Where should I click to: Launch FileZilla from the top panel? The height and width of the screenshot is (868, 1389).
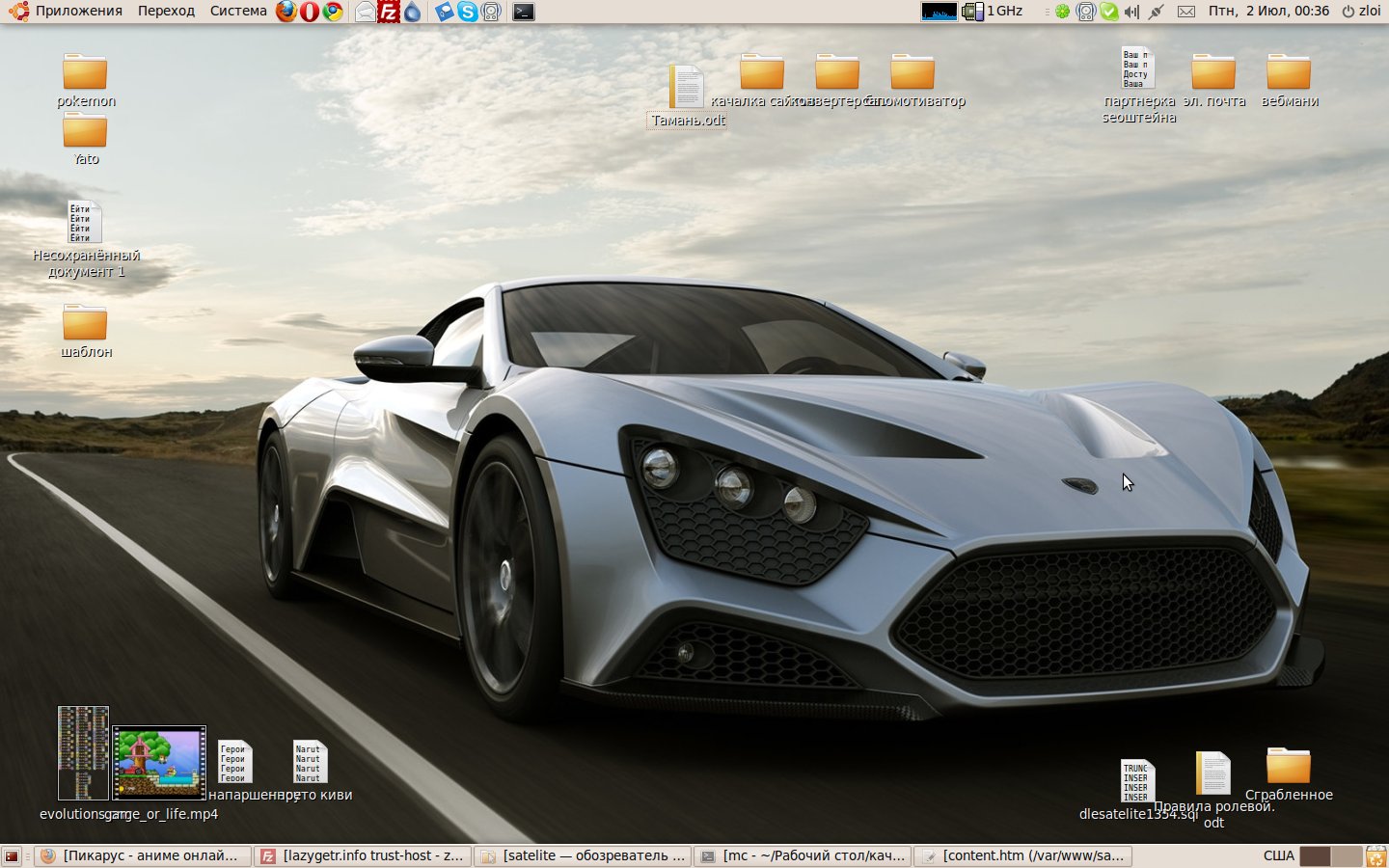(389, 12)
